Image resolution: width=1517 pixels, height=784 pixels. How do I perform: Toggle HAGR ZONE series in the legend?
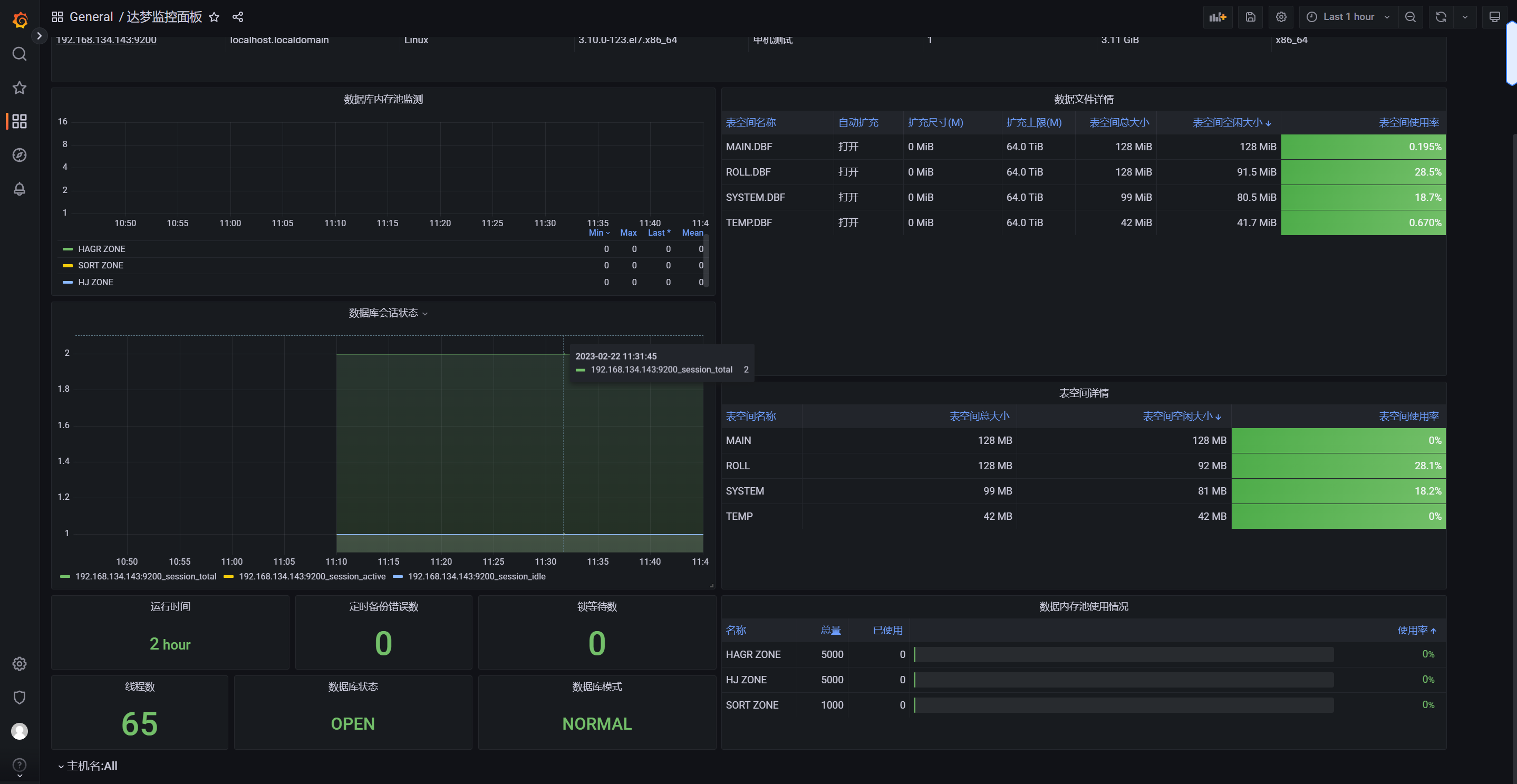[101, 249]
